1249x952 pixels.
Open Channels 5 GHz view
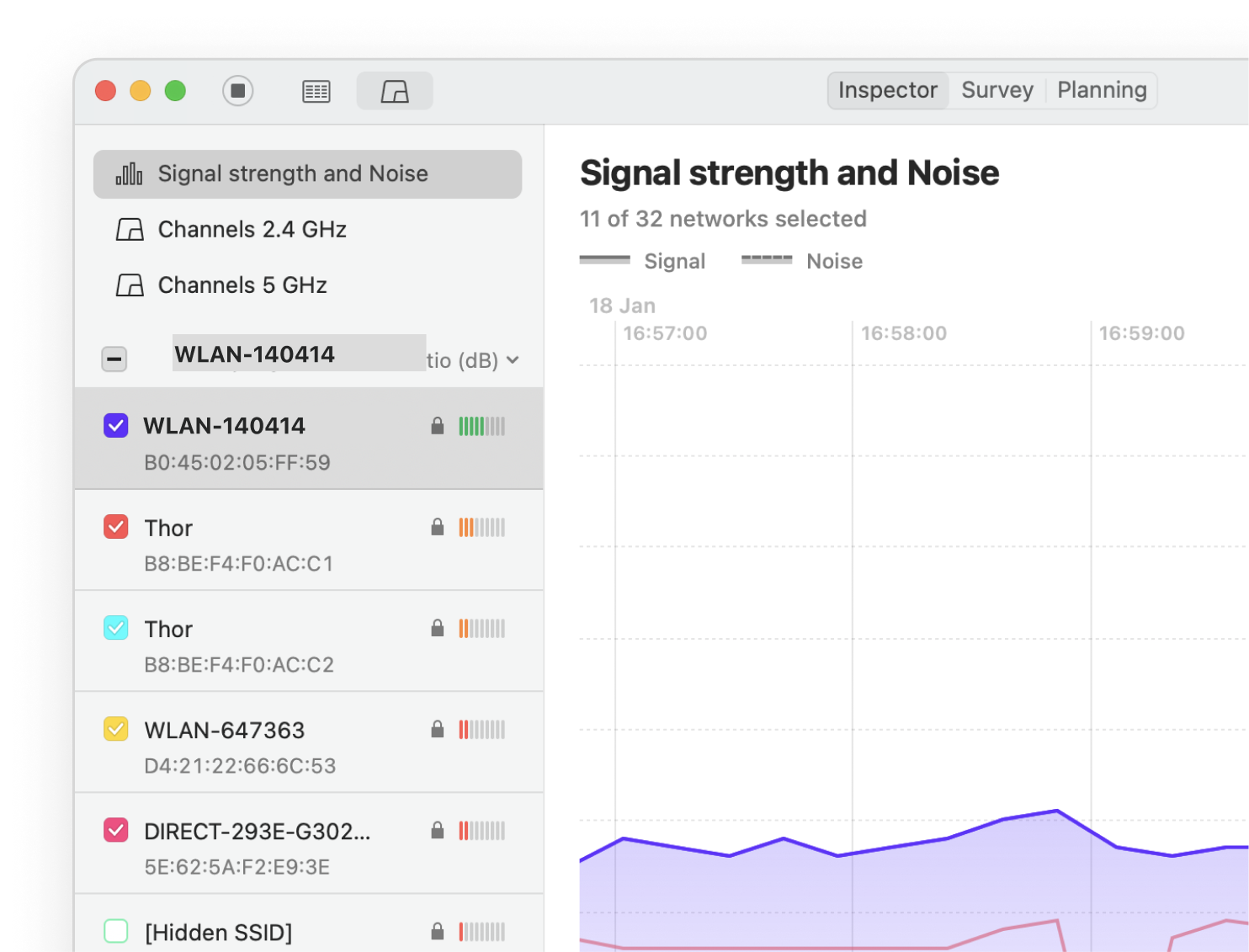[x=242, y=285]
